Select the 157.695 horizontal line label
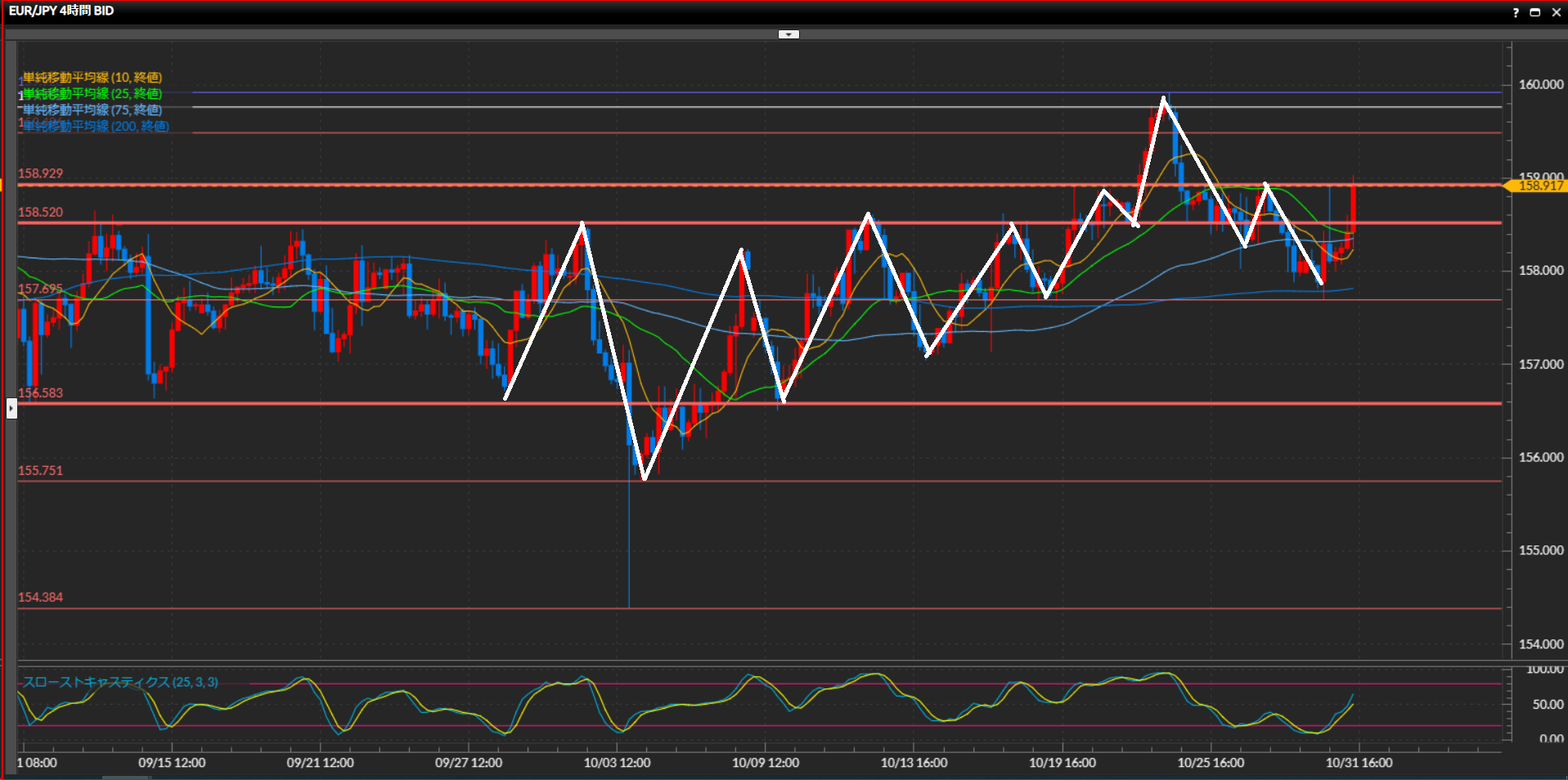1568x780 pixels. point(40,289)
